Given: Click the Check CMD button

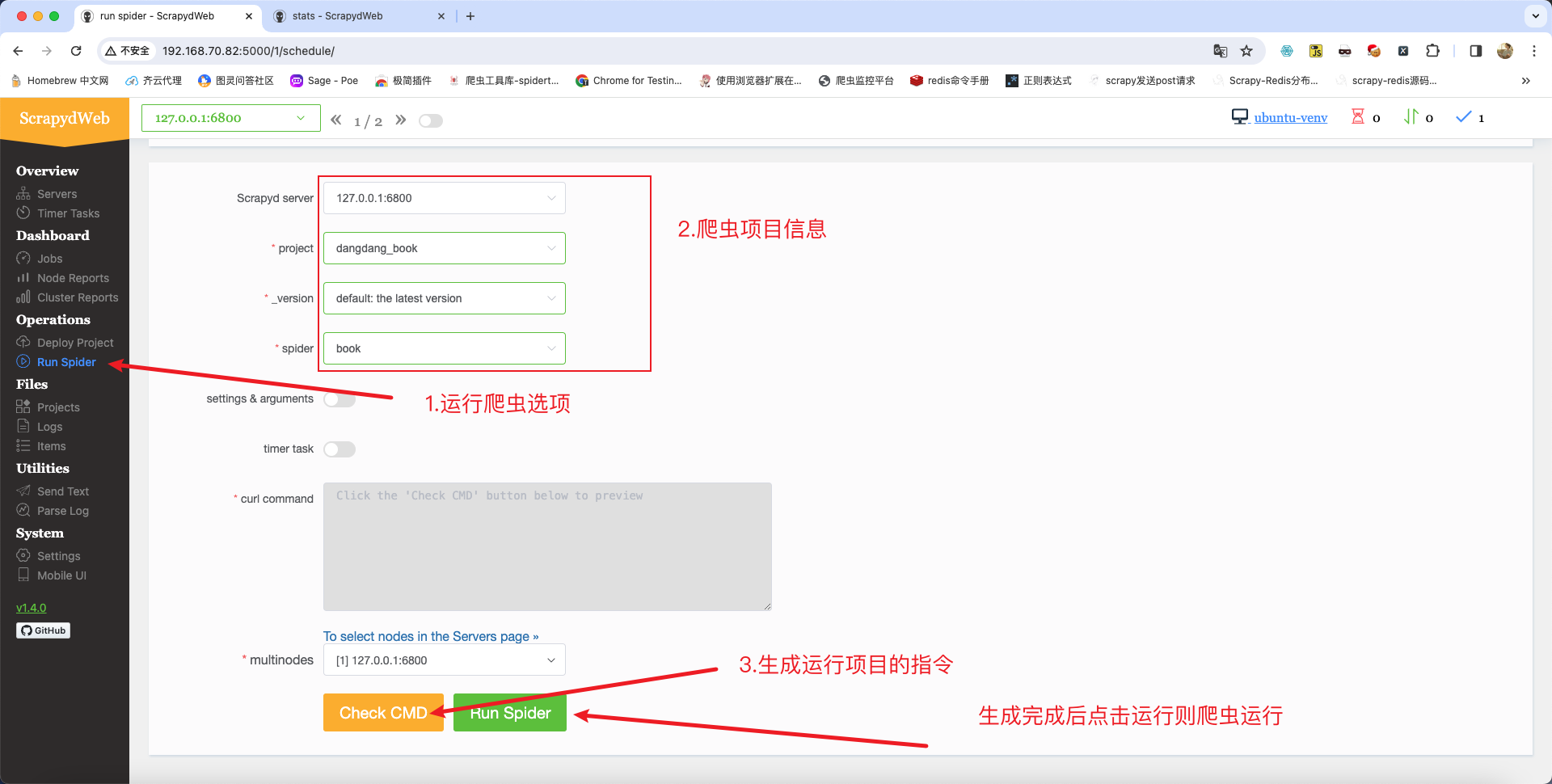Looking at the screenshot, I should [383, 713].
